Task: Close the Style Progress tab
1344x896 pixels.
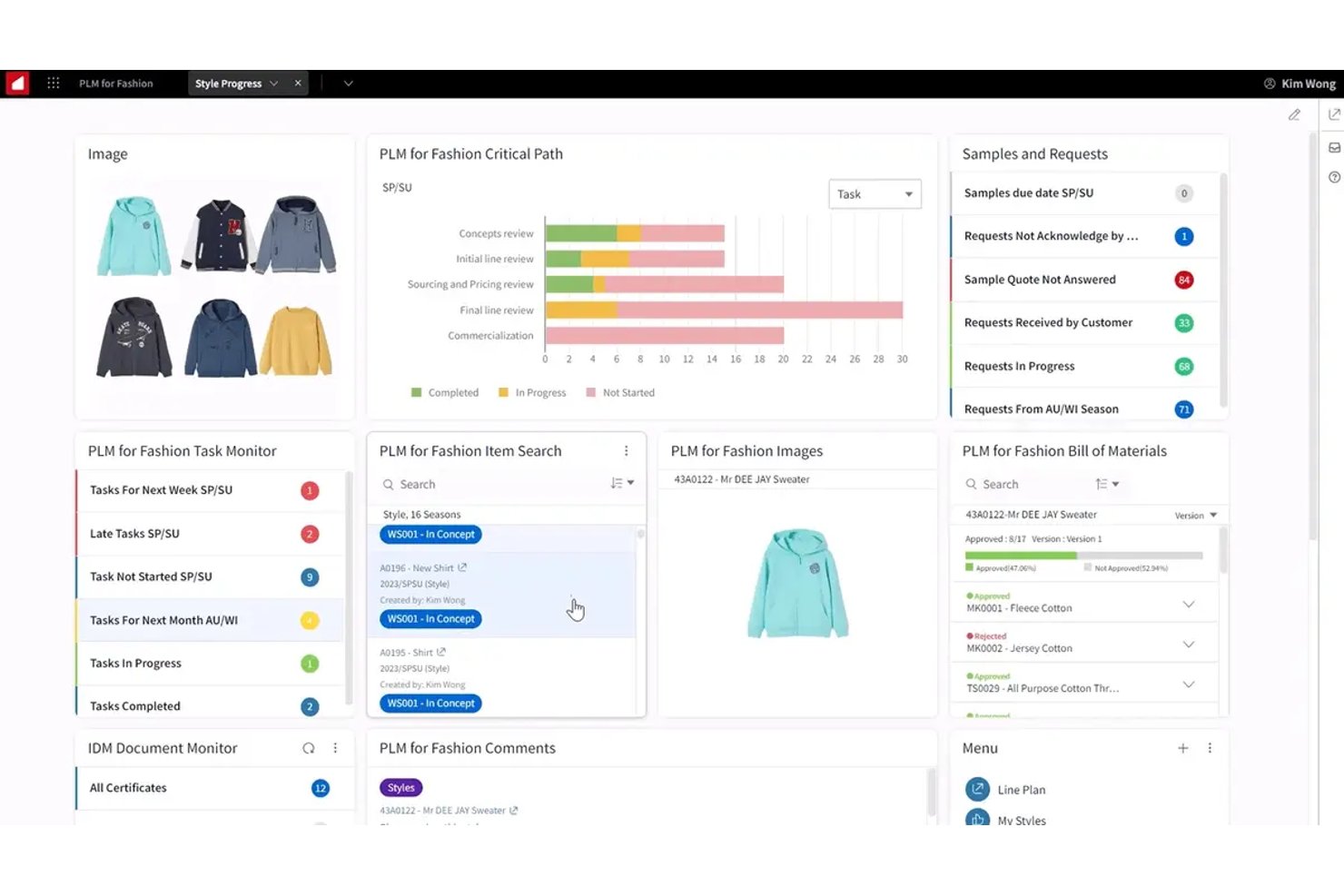Action: 298,84
